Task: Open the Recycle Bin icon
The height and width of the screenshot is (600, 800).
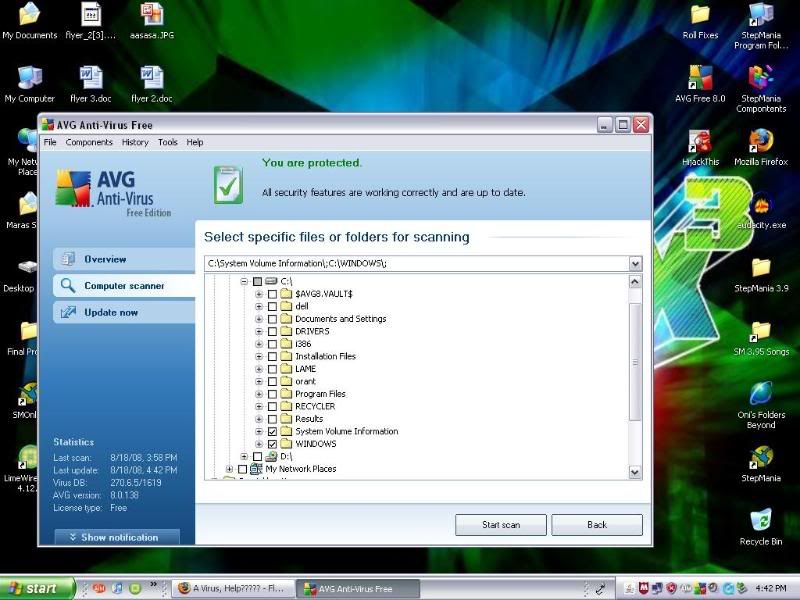Action: (761, 521)
